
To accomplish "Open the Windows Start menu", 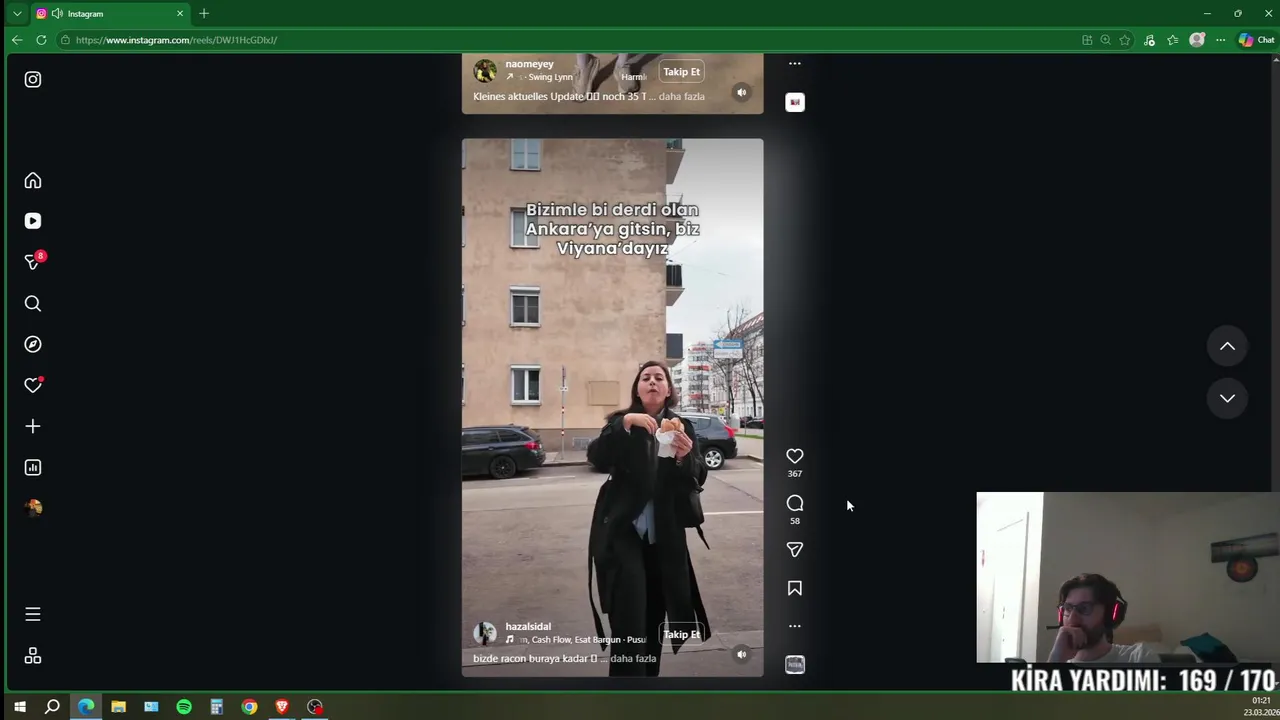I will coord(19,707).
